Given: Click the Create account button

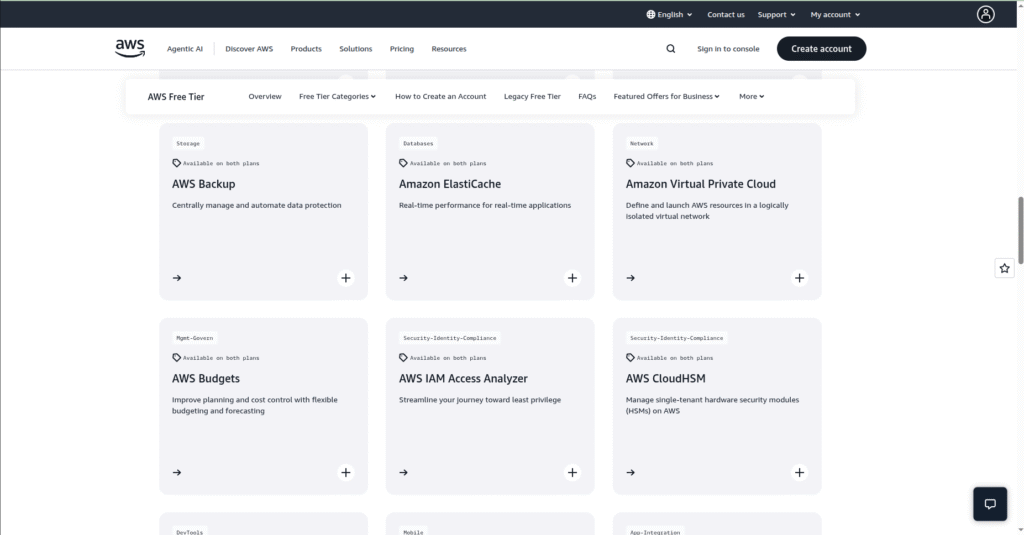Looking at the screenshot, I should 821,49.
